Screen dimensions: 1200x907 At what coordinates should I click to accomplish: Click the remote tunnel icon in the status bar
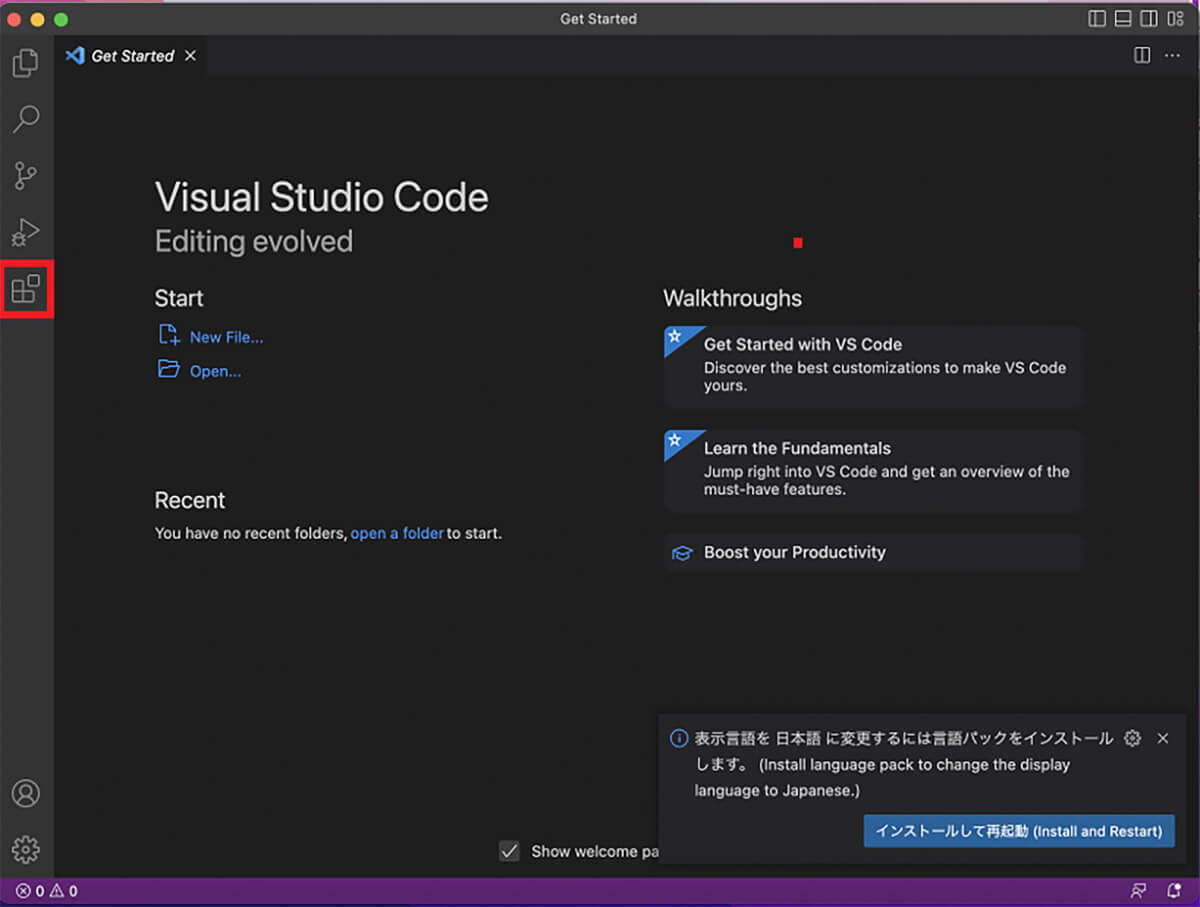(x=1139, y=888)
